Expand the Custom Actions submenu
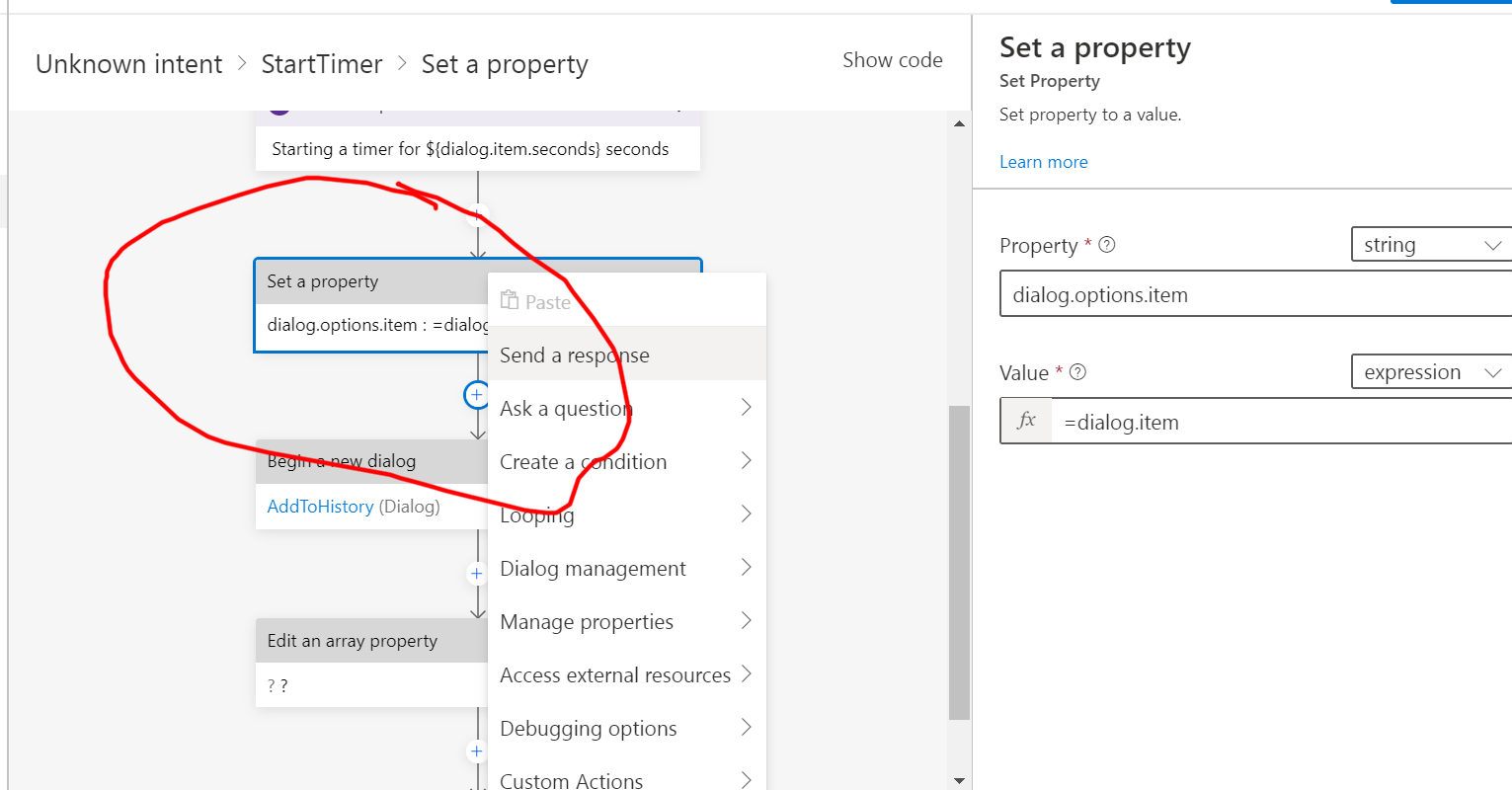 747,780
